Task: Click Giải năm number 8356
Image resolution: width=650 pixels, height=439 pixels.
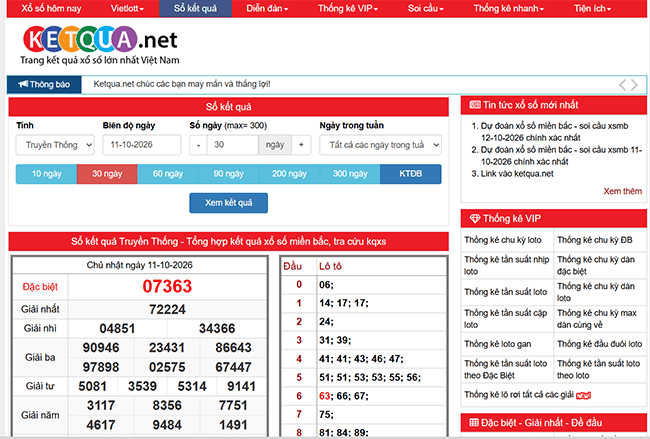Action: click(167, 405)
